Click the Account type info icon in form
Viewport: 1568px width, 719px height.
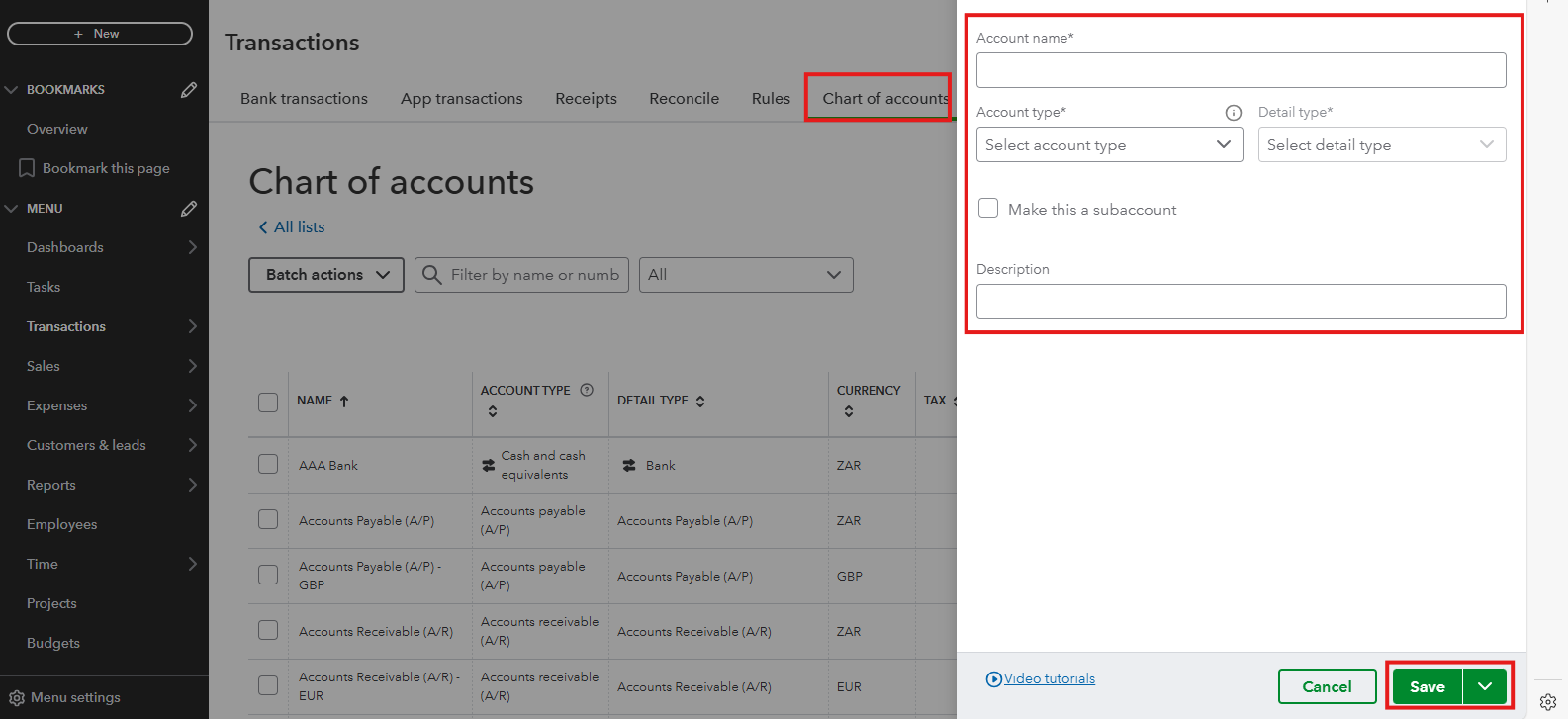1233,113
